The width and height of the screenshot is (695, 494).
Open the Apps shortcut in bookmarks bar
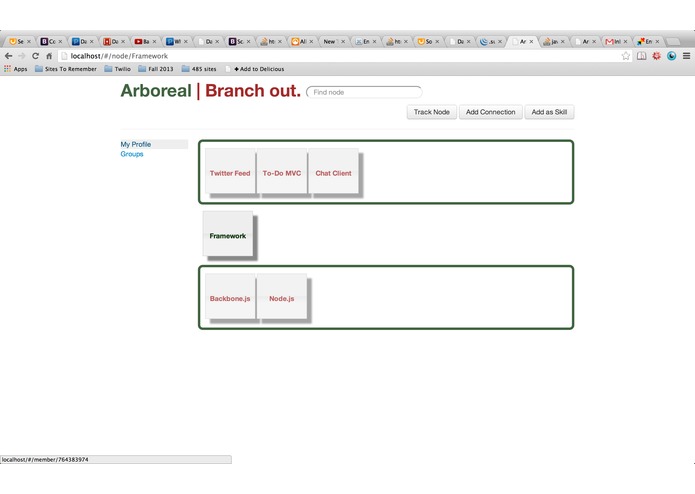click(16, 69)
